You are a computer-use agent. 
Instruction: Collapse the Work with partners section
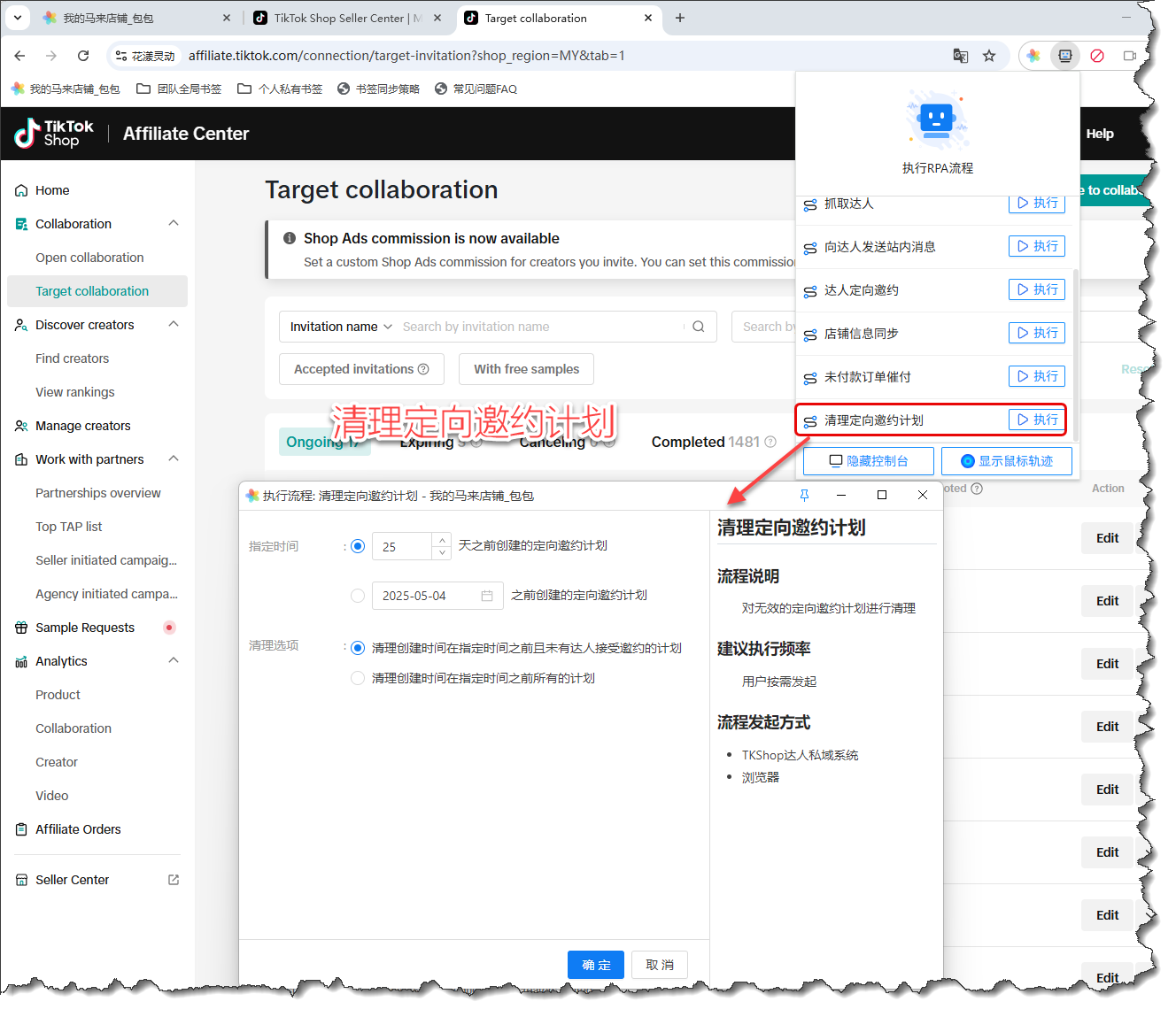click(174, 458)
